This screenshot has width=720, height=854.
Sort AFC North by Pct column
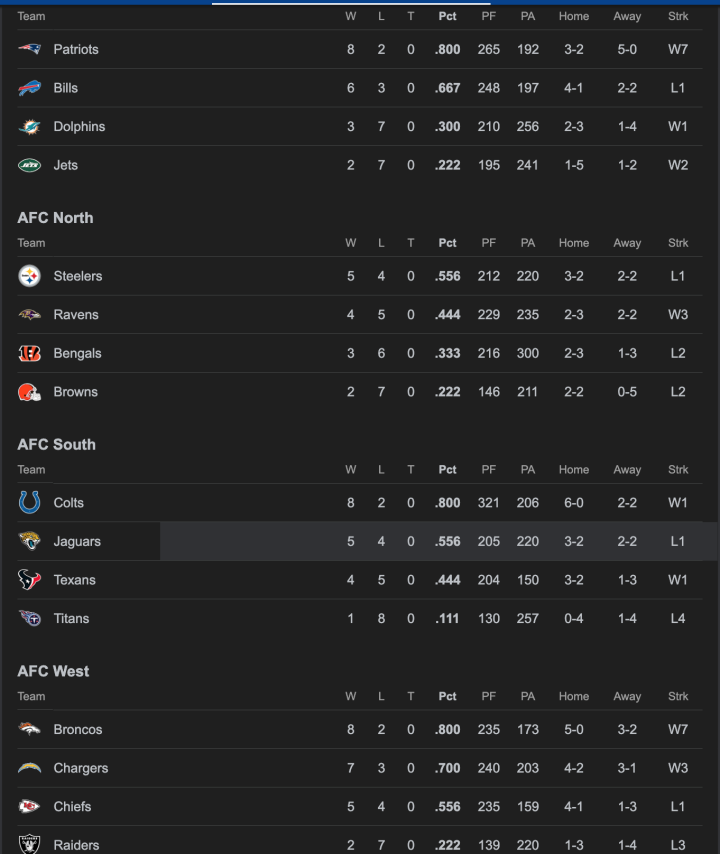447,243
